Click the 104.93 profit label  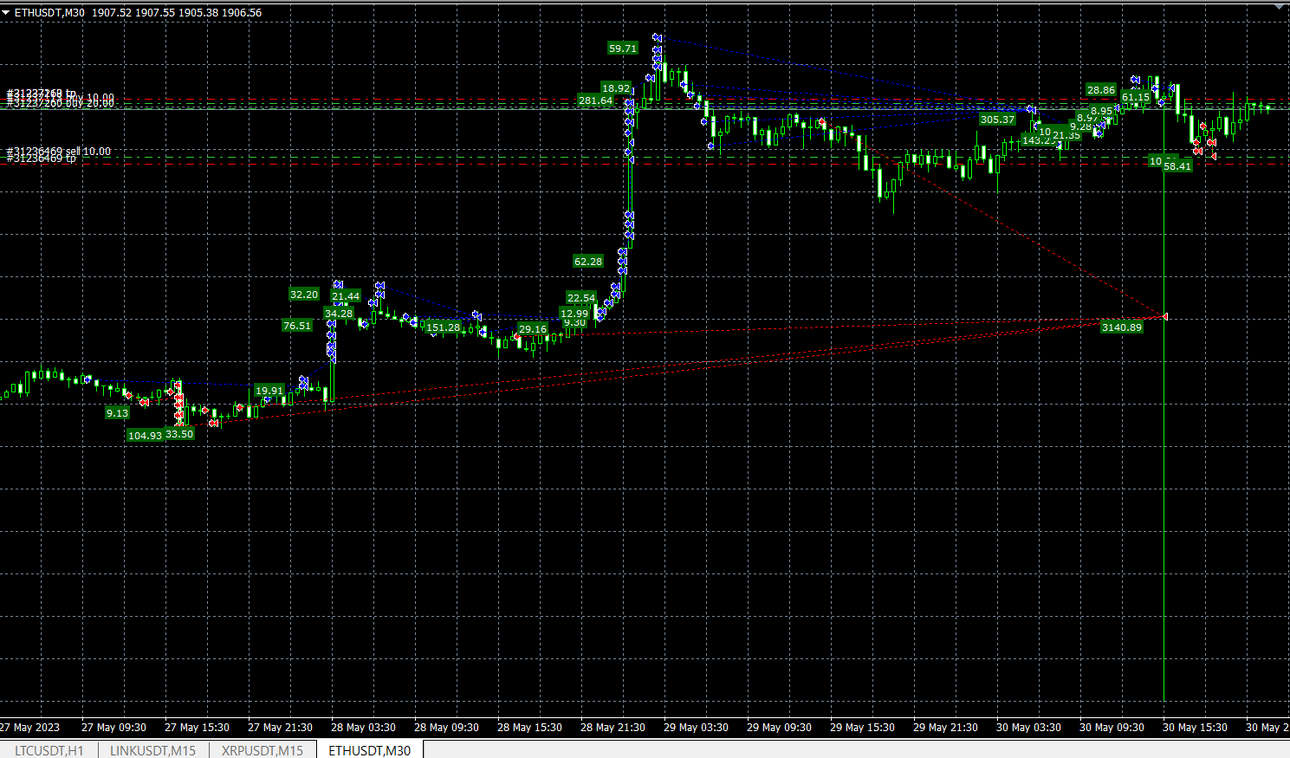pyautogui.click(x=145, y=435)
